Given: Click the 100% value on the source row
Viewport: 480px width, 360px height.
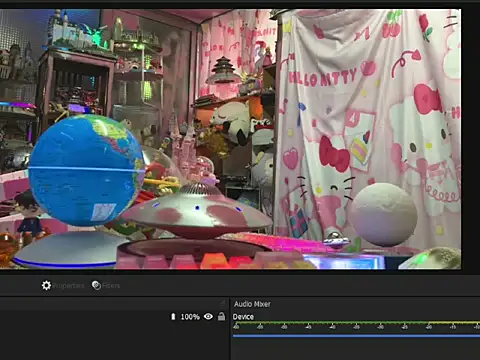Looking at the screenshot, I should click(x=190, y=317).
